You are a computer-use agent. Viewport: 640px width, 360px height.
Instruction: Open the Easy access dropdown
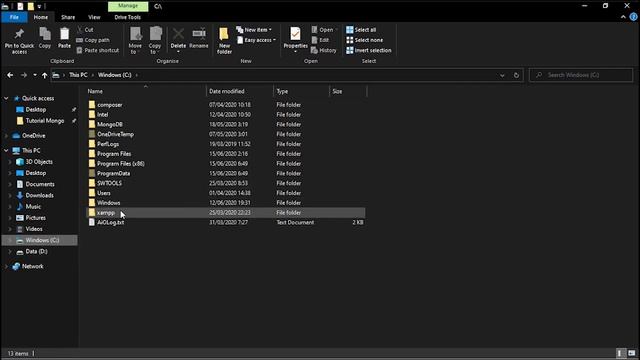256,40
